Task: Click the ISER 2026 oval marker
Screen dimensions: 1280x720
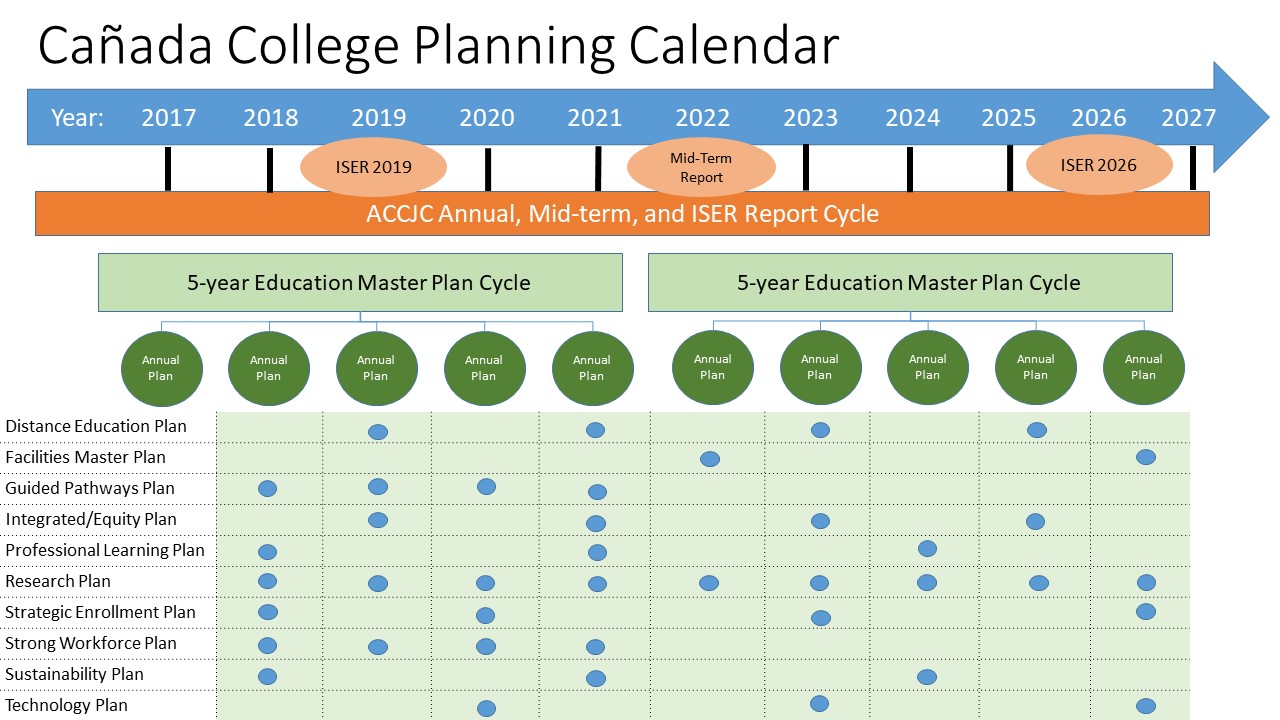Action: point(1098,165)
